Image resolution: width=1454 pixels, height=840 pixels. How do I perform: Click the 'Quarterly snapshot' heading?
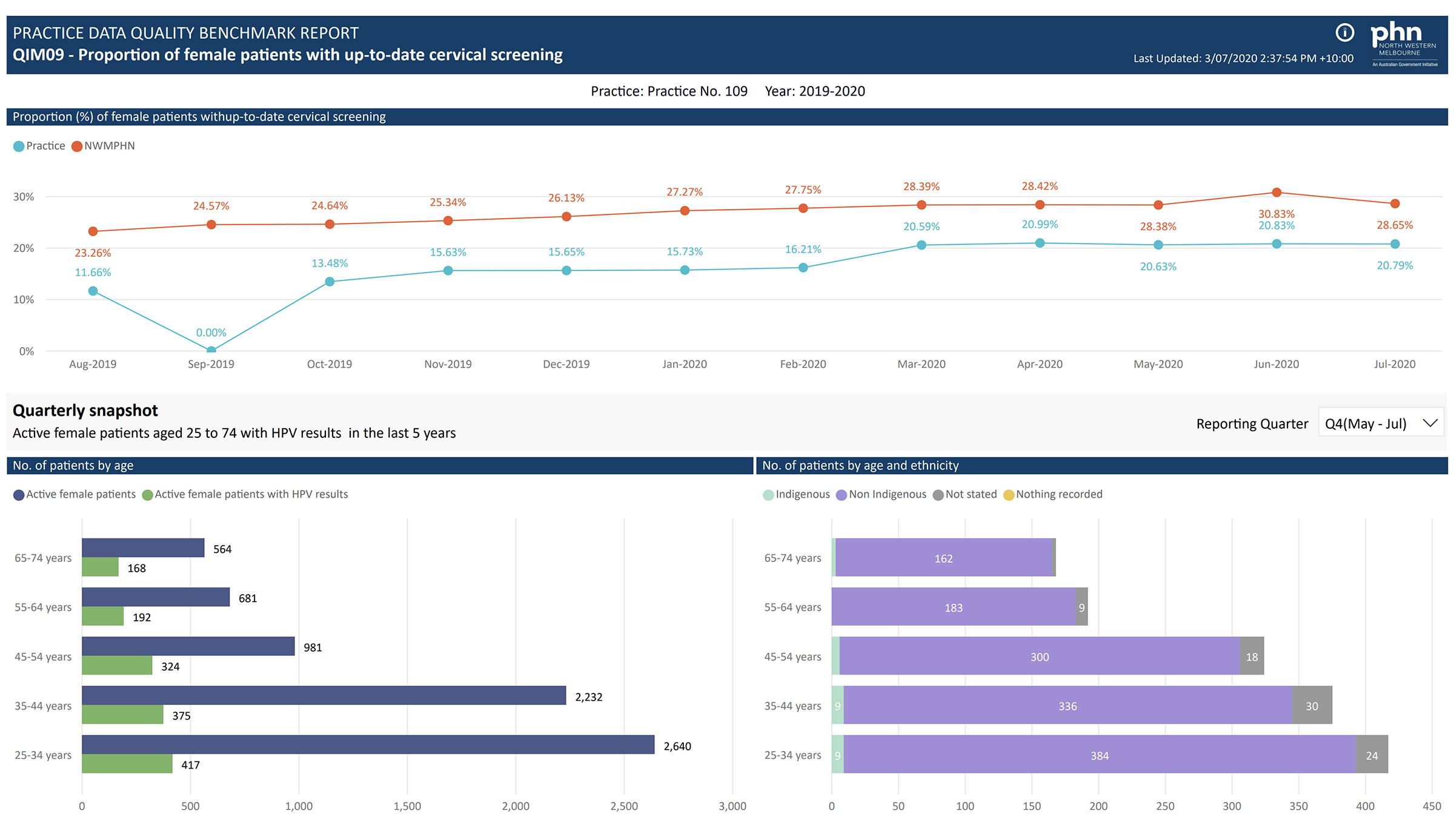click(x=85, y=410)
